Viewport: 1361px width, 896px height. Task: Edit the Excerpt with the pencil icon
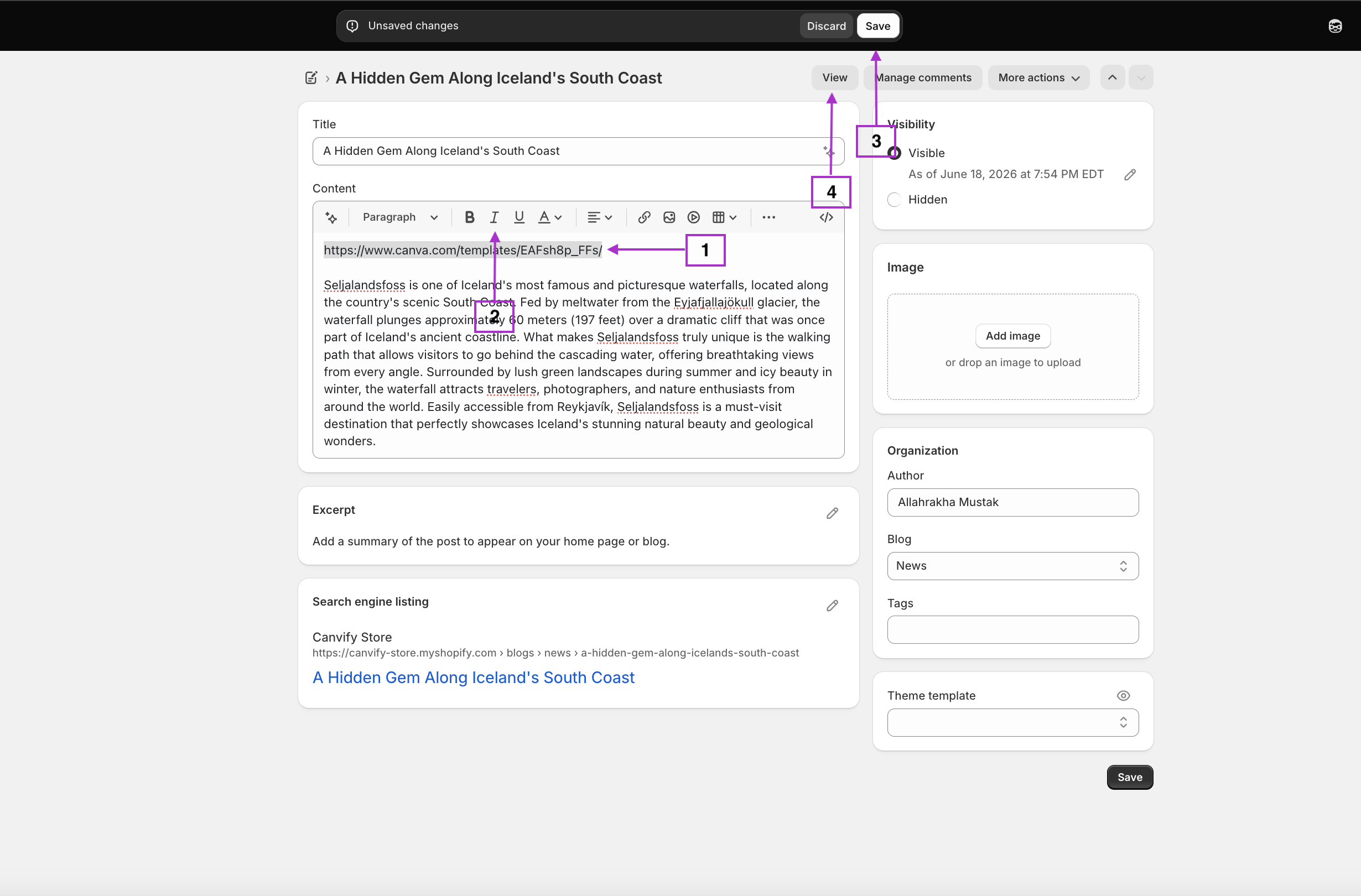coord(832,513)
